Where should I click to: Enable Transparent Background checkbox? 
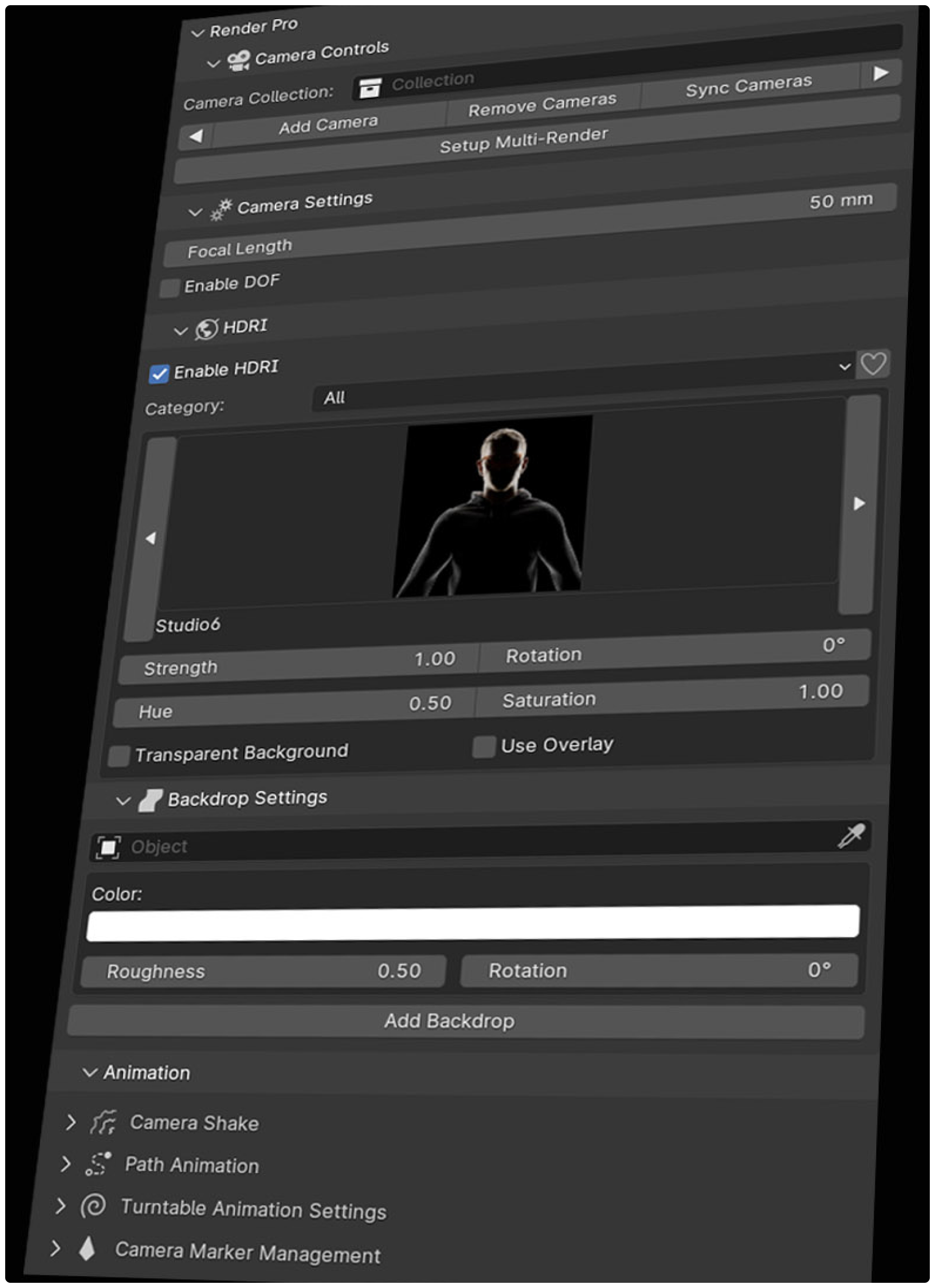[118, 756]
